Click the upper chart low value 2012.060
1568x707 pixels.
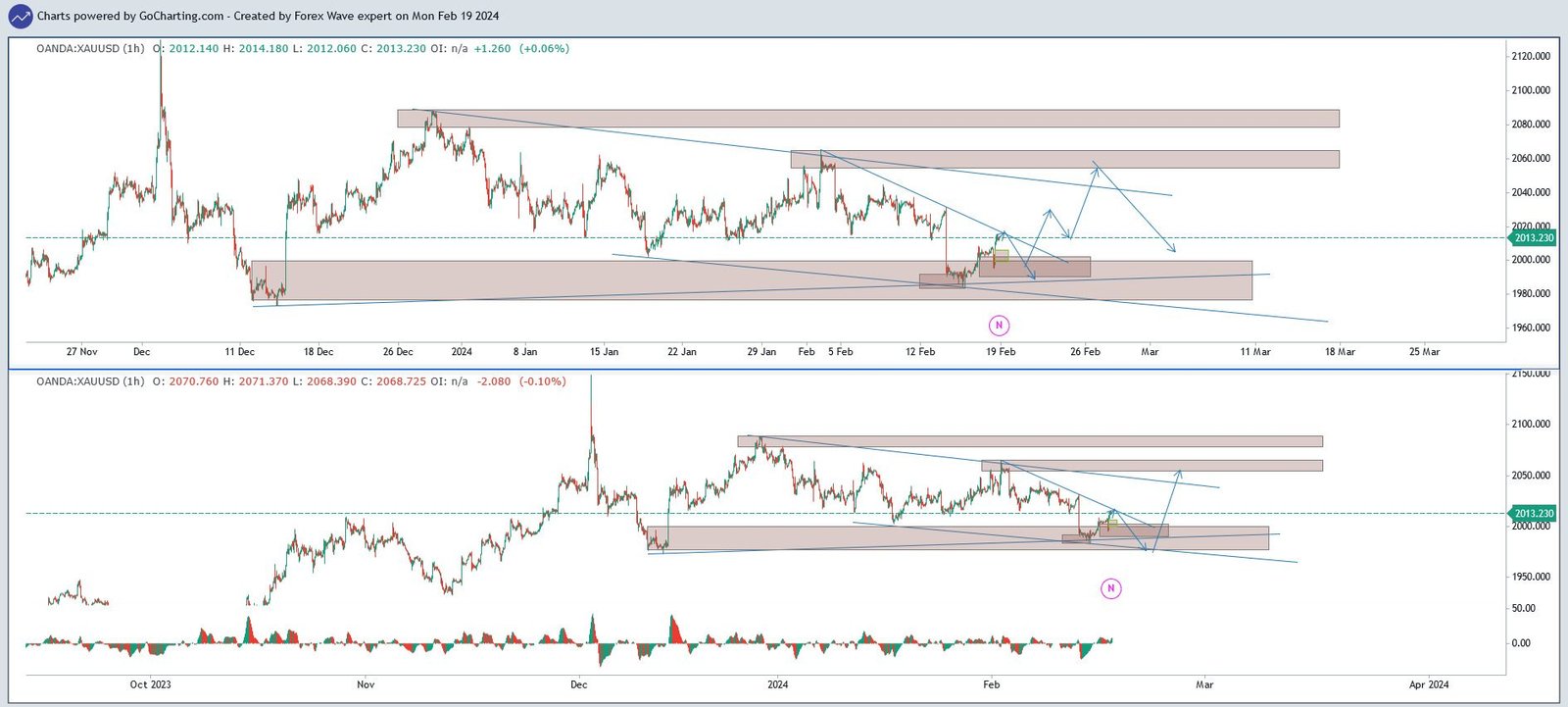click(331, 48)
